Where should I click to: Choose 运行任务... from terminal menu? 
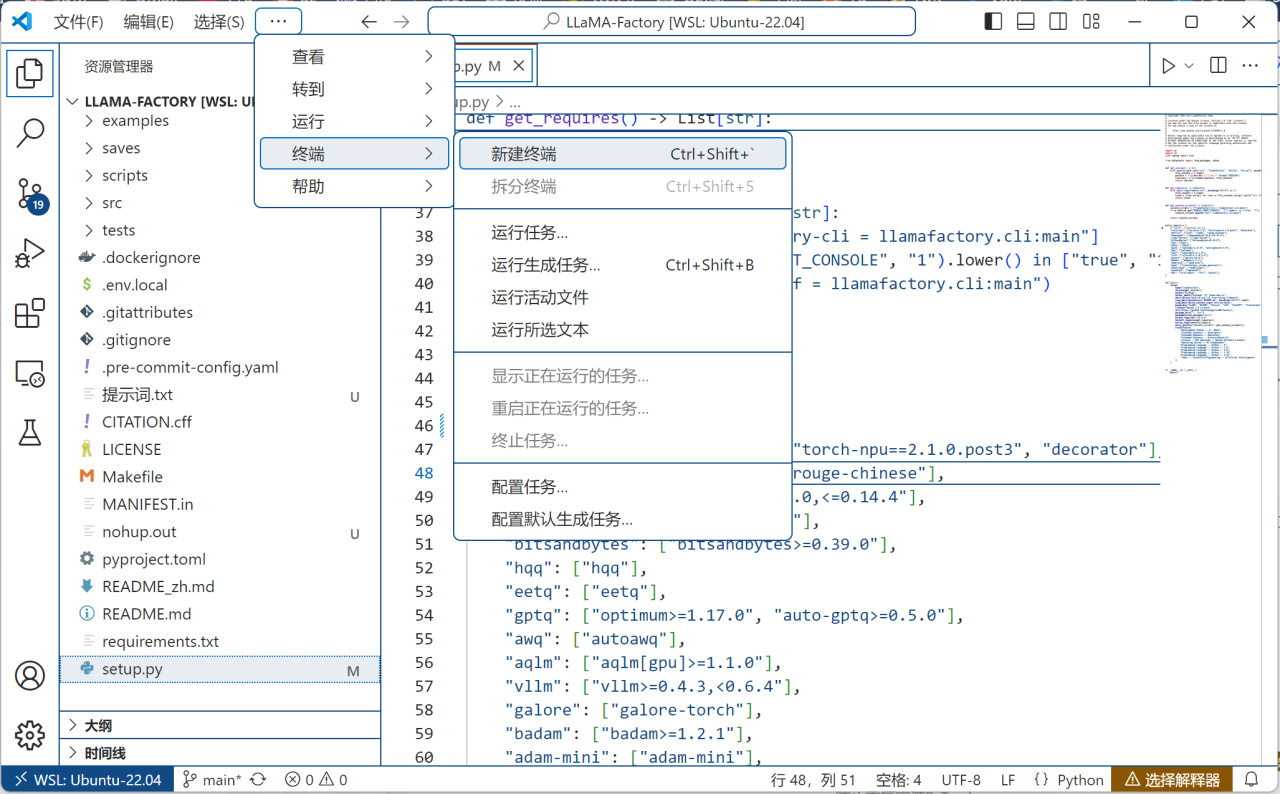pyautogui.click(x=623, y=233)
